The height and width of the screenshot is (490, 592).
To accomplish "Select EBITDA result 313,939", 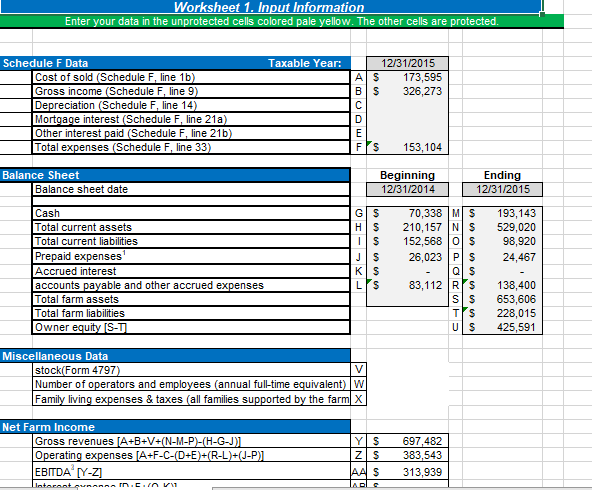I will point(407,472).
